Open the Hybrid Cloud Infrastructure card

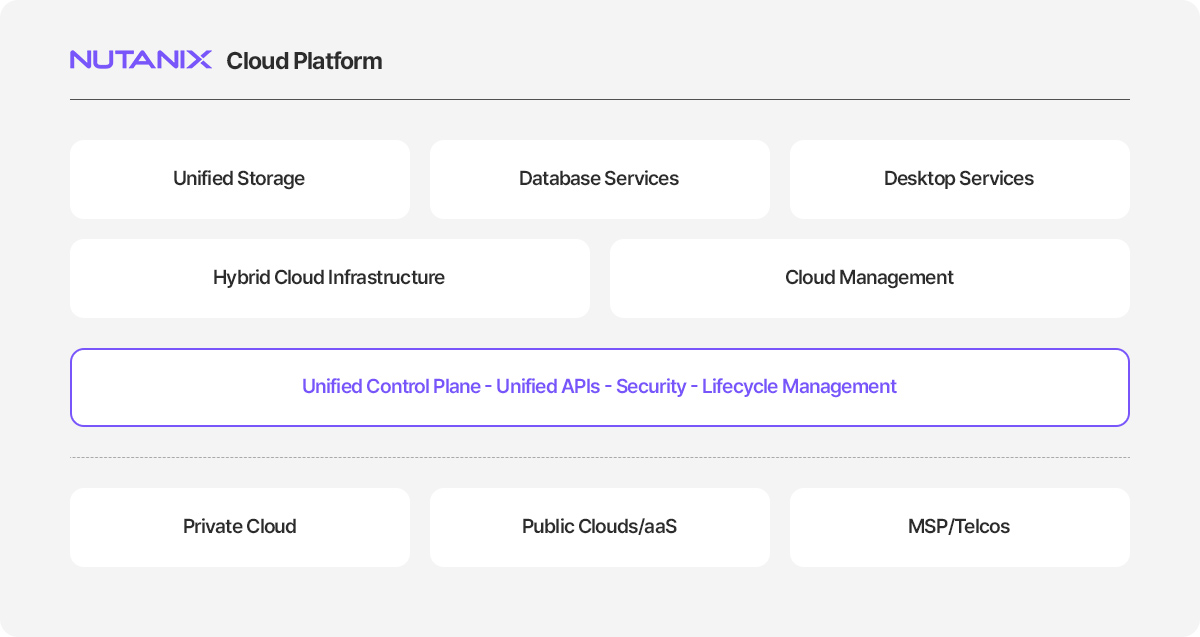tap(330, 278)
